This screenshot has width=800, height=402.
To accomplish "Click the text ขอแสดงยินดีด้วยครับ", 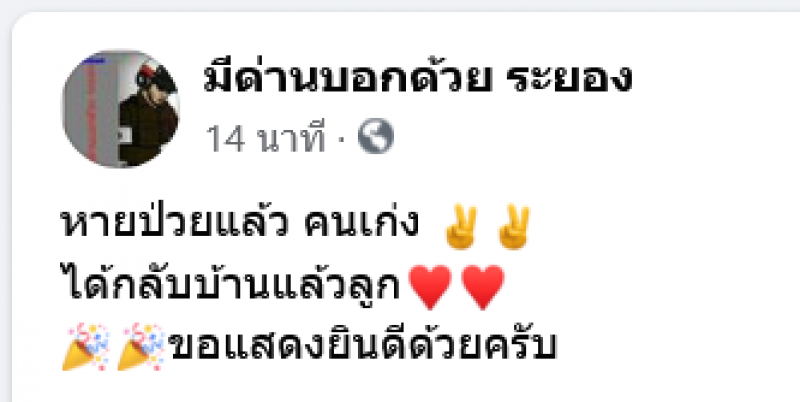I will (x=363, y=344).
